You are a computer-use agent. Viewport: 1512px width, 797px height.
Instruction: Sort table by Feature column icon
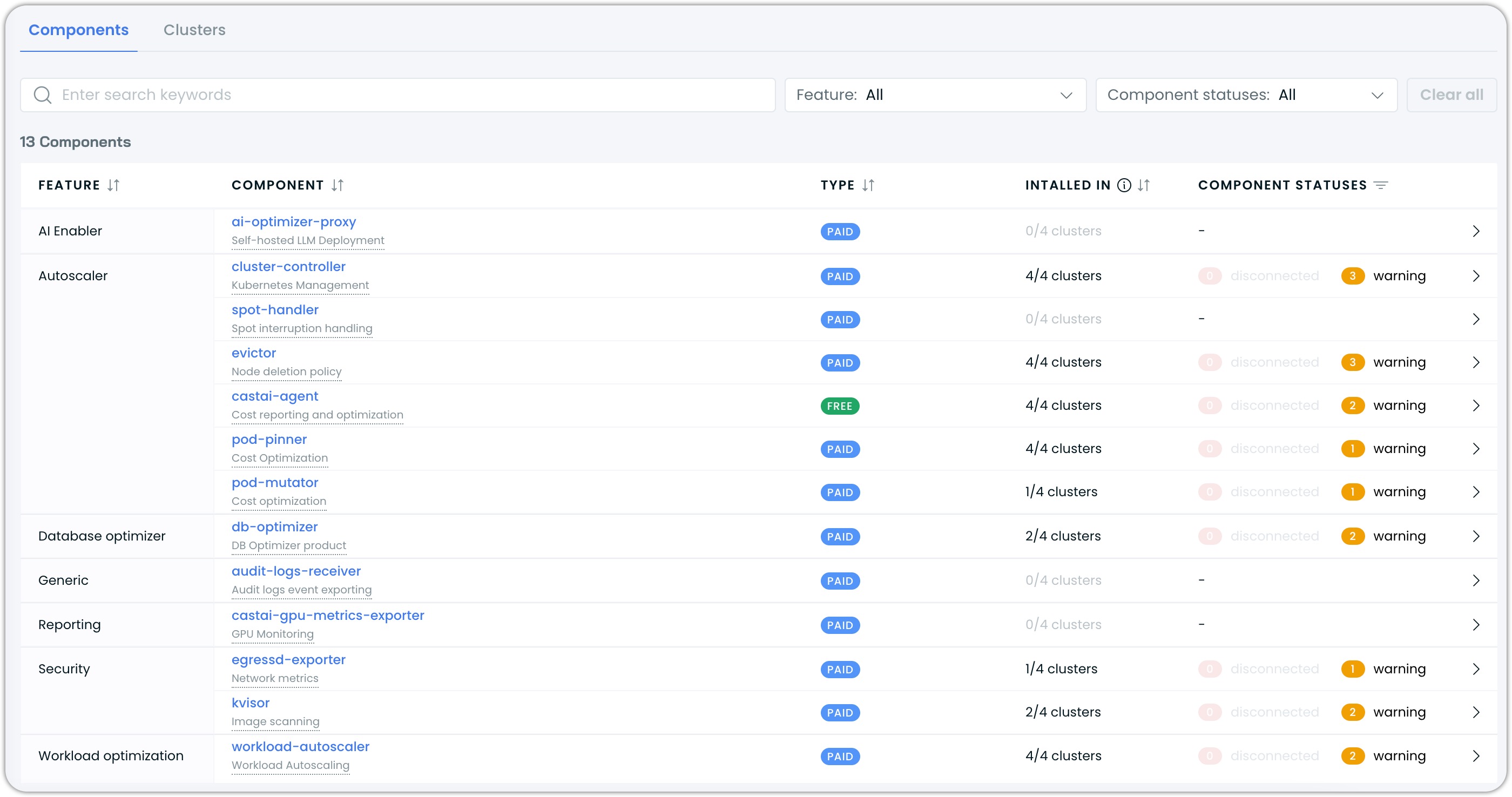(113, 185)
